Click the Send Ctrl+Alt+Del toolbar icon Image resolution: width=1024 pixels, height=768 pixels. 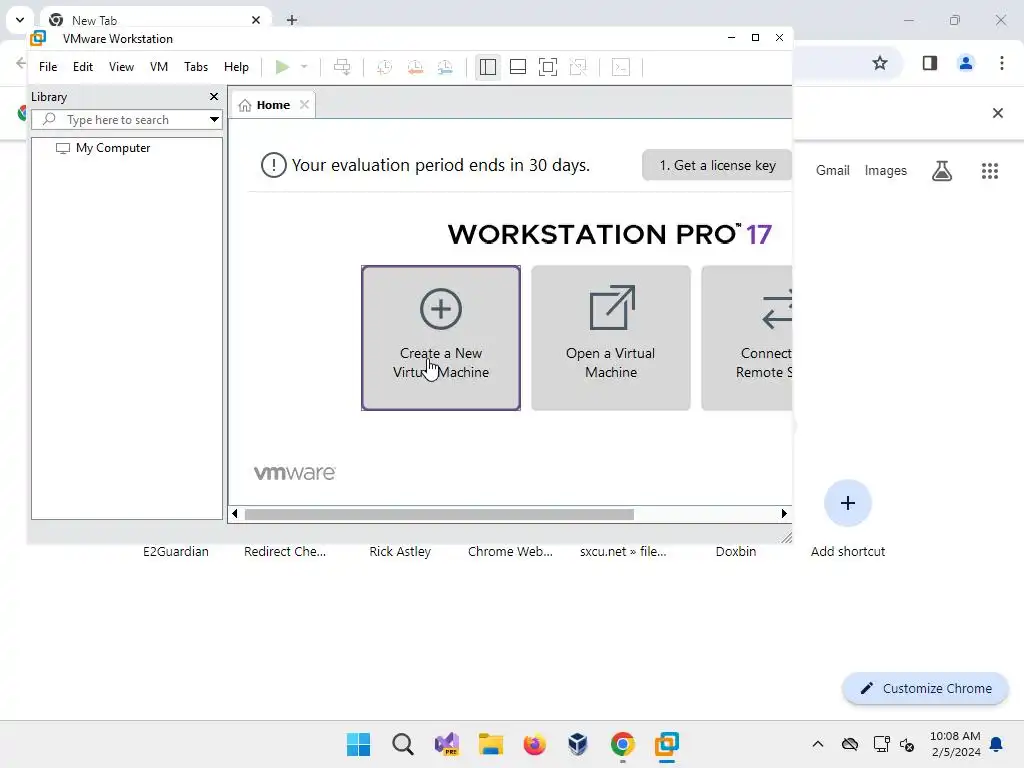pos(342,67)
